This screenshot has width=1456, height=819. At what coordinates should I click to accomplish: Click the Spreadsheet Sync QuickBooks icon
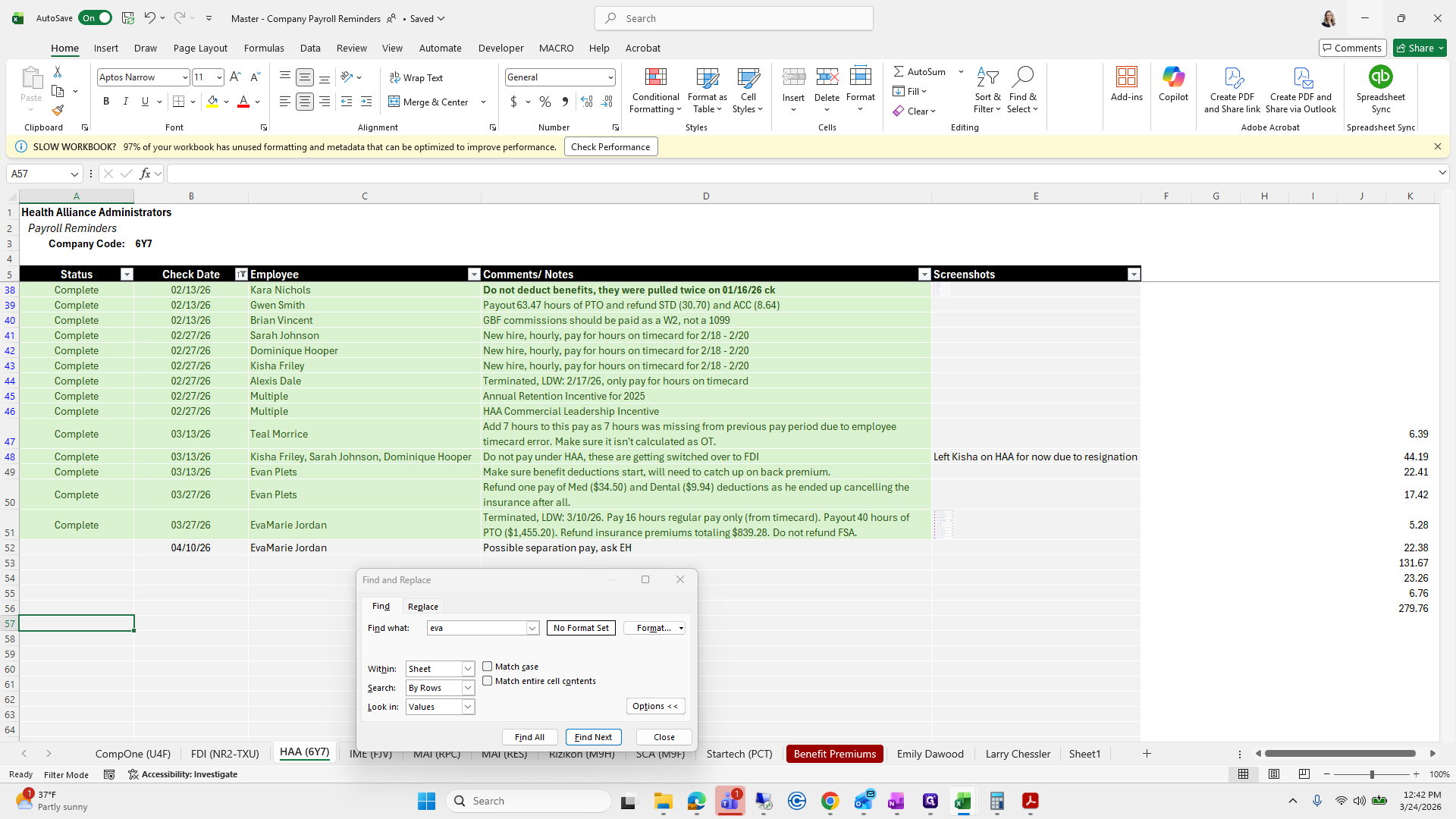click(1380, 77)
